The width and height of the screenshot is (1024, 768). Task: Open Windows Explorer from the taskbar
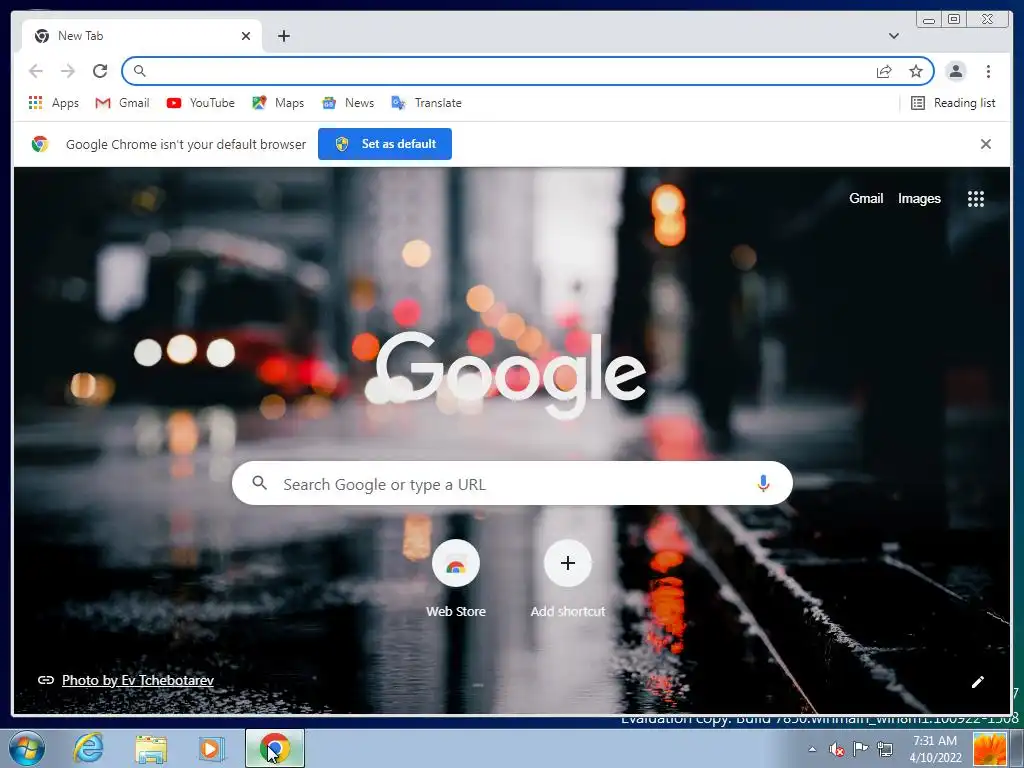tap(151, 749)
